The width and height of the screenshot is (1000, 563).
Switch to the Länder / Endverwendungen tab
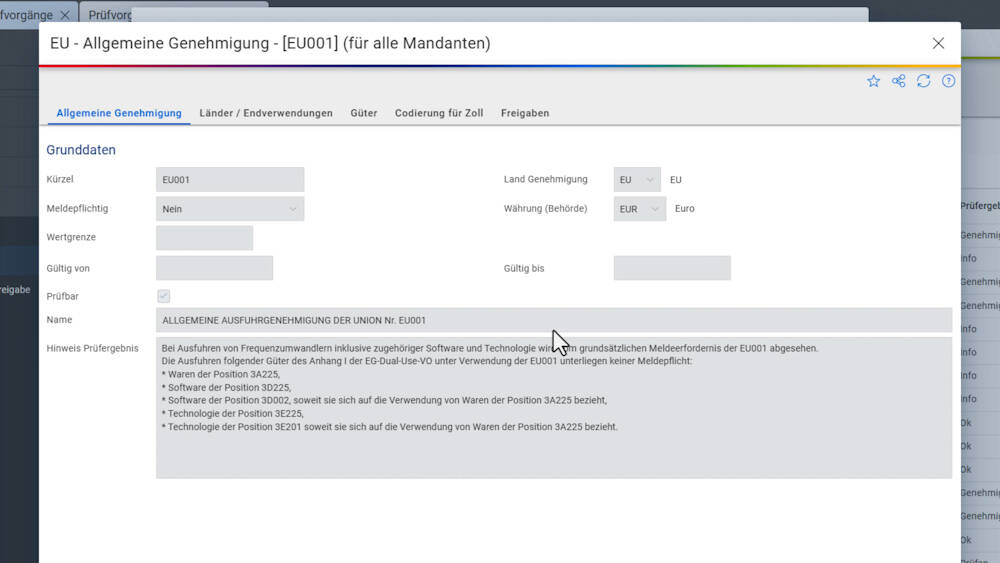[266, 113]
